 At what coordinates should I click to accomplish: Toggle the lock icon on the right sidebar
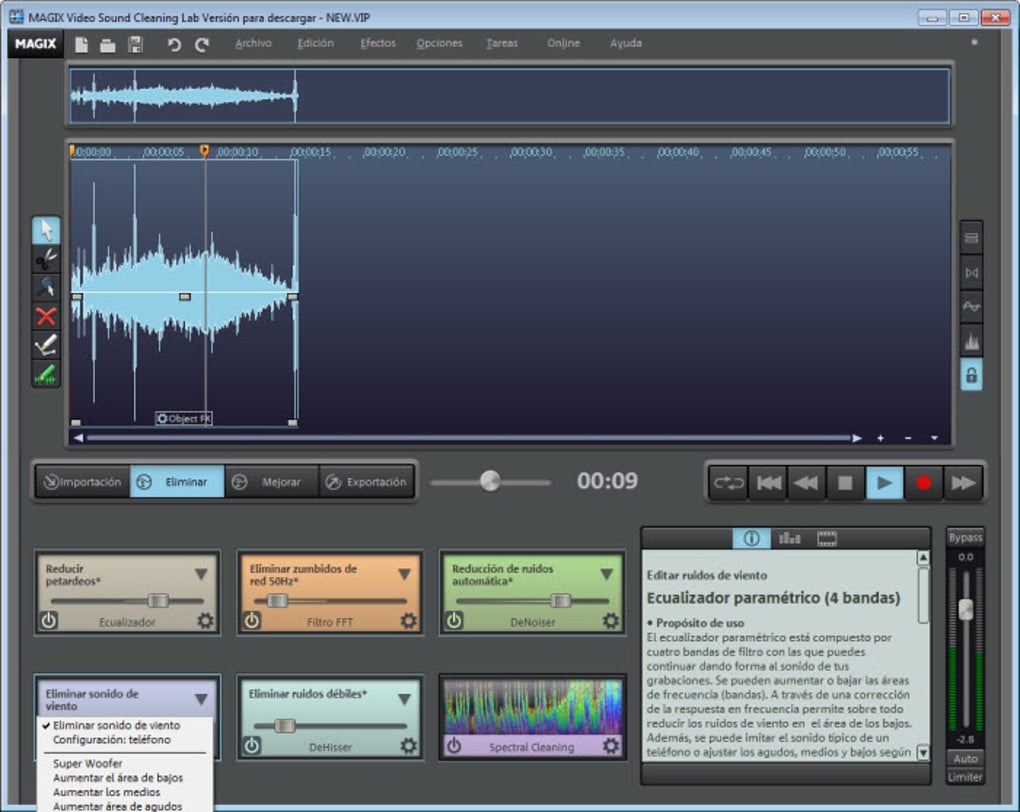[x=969, y=373]
